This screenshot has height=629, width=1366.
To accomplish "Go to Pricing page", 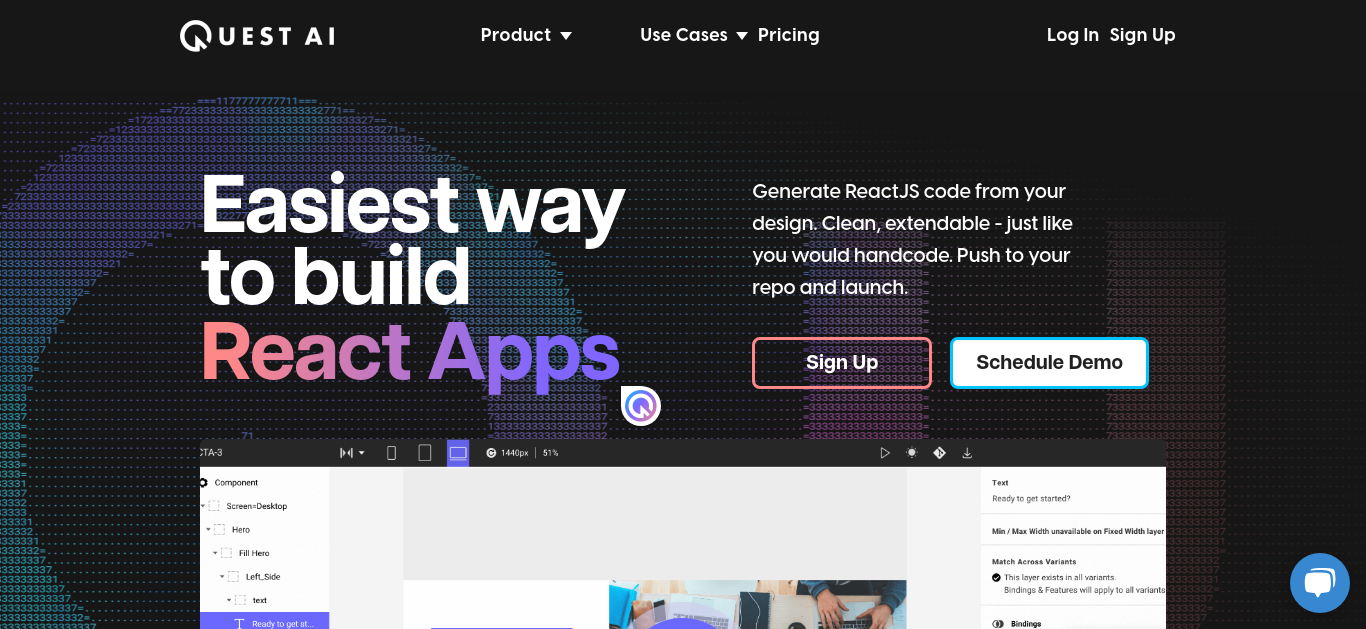I will (789, 35).
